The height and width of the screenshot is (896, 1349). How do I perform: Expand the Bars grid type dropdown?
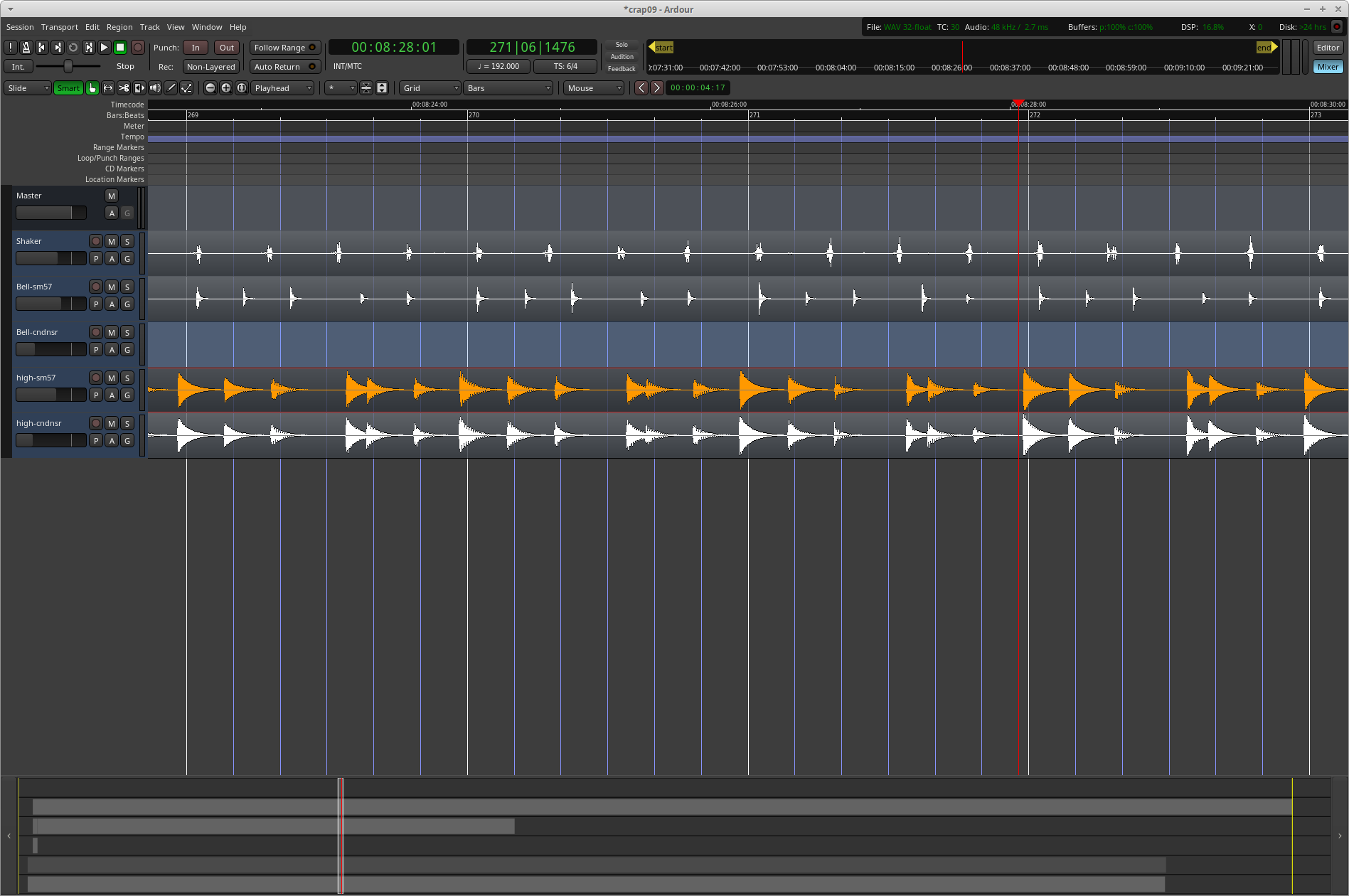click(x=508, y=88)
